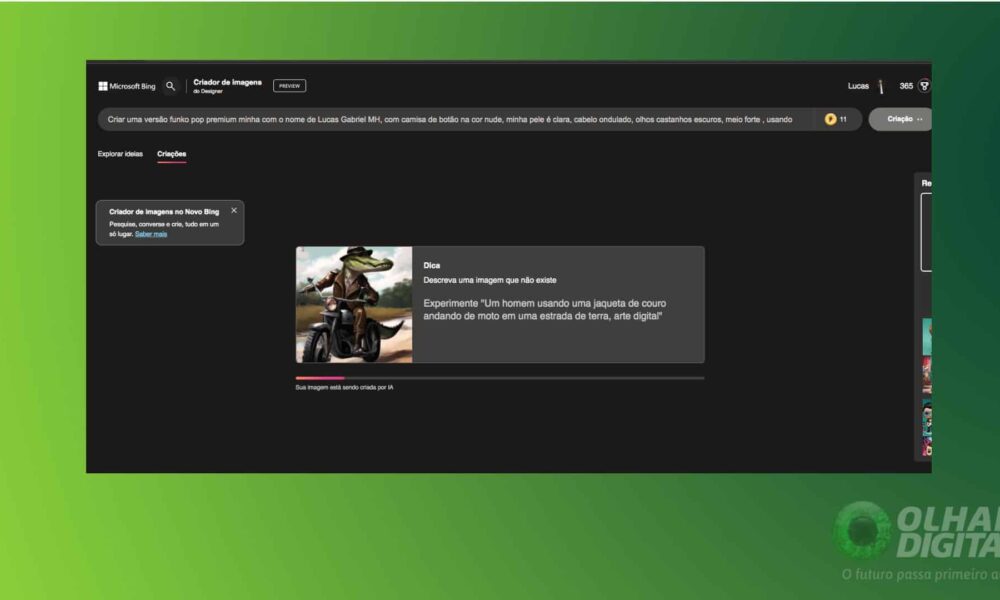Switch to Explorar ideias tab

click(x=120, y=154)
